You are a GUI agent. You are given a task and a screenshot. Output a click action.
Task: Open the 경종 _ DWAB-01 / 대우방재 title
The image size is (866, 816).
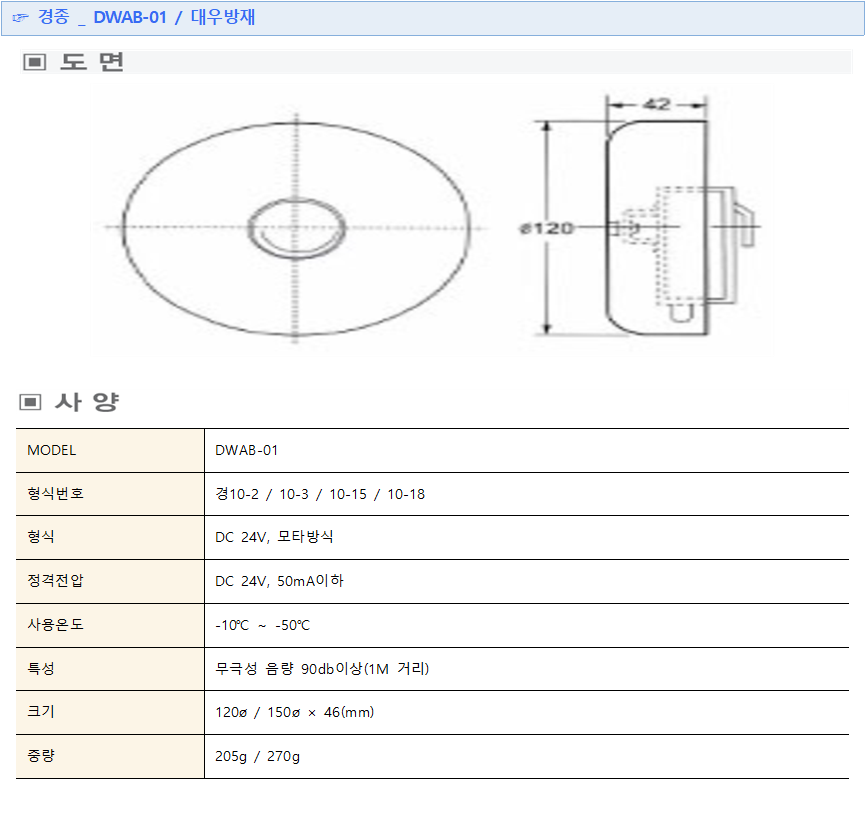click(146, 17)
